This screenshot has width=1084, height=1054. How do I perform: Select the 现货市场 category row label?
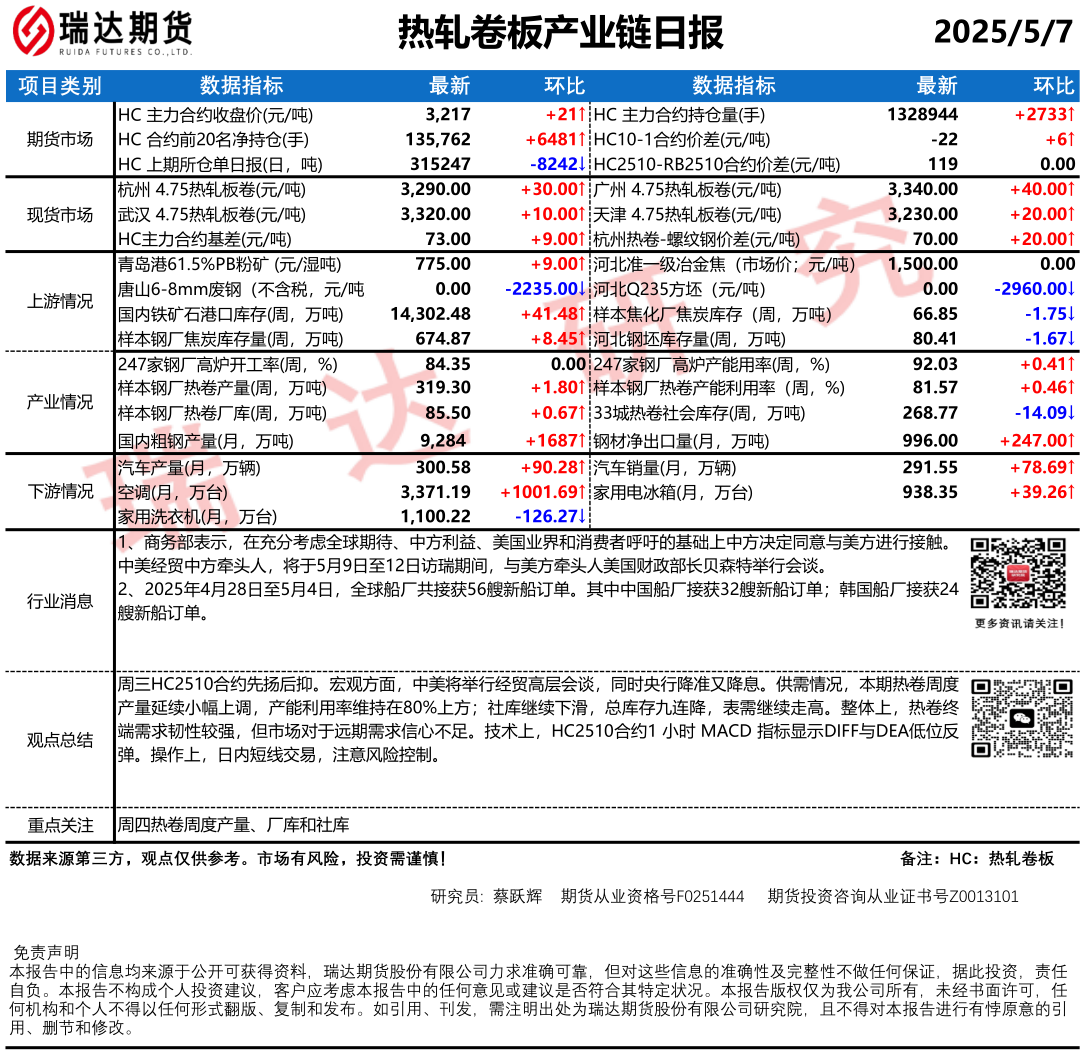coord(60,214)
